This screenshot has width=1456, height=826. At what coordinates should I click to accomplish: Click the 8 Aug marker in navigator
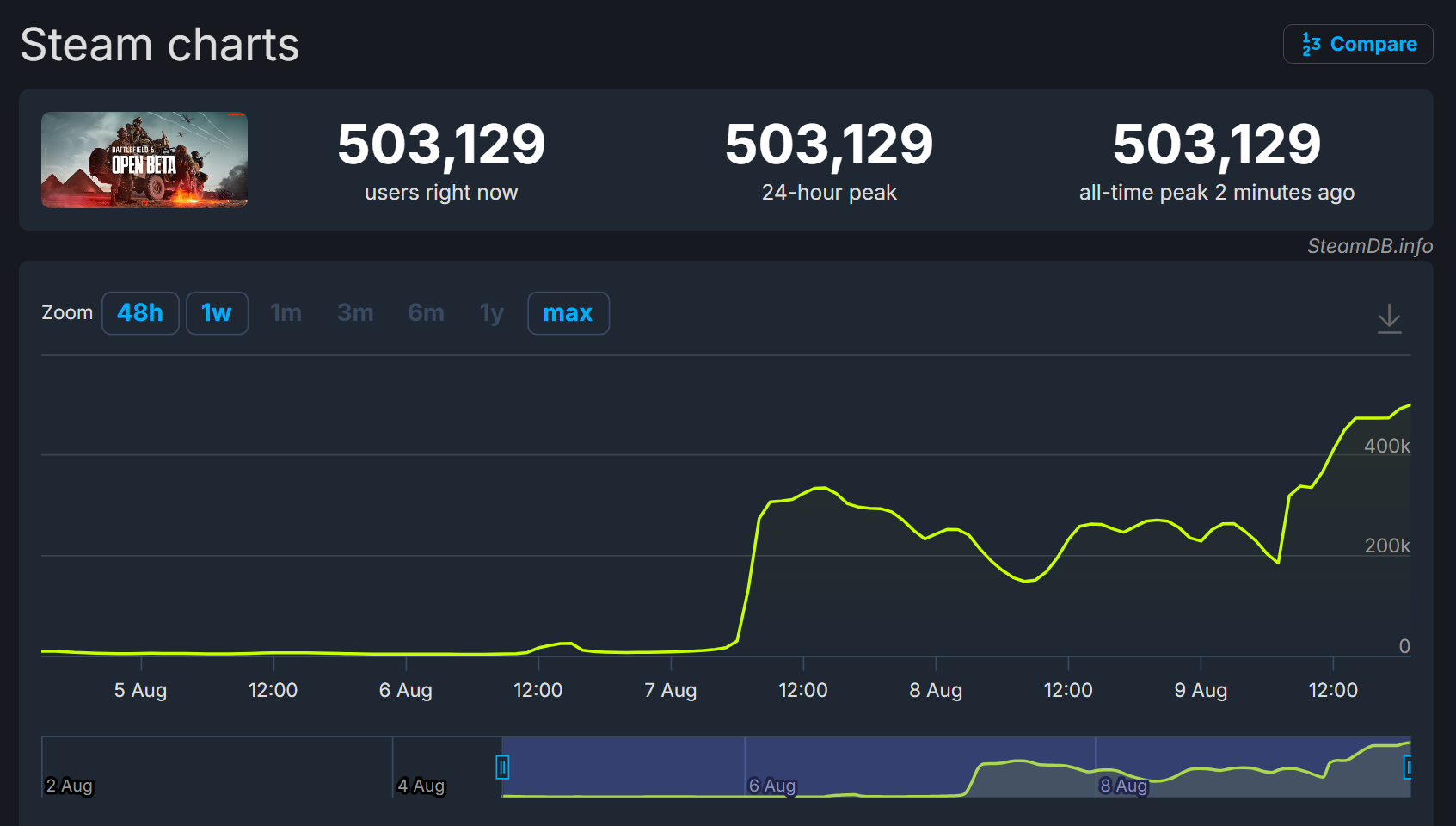tap(1122, 786)
